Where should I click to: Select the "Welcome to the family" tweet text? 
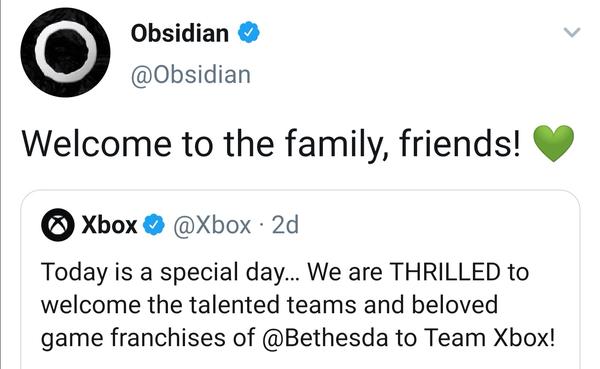pos(271,144)
